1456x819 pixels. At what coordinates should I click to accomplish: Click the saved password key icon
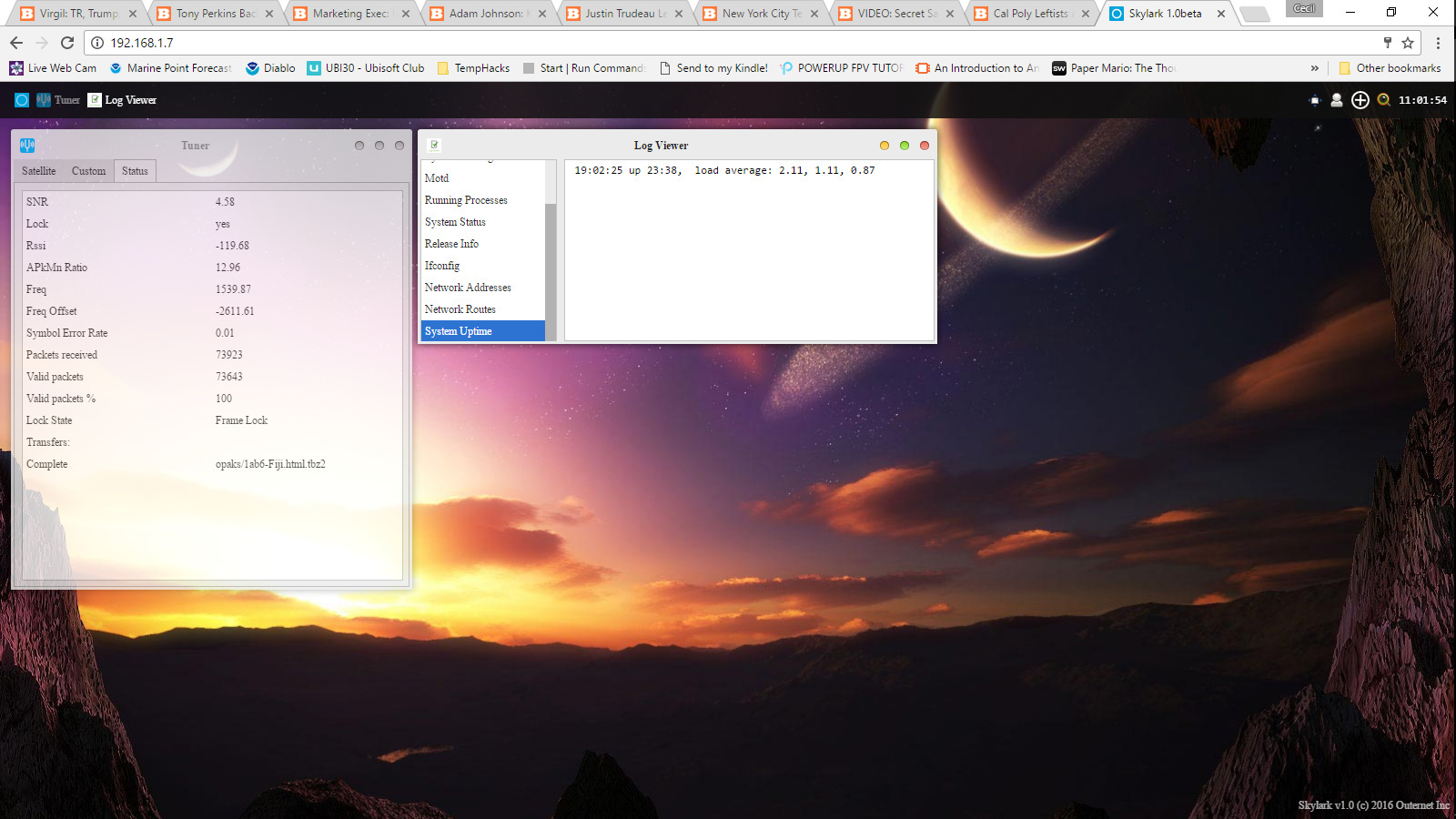point(1387,43)
